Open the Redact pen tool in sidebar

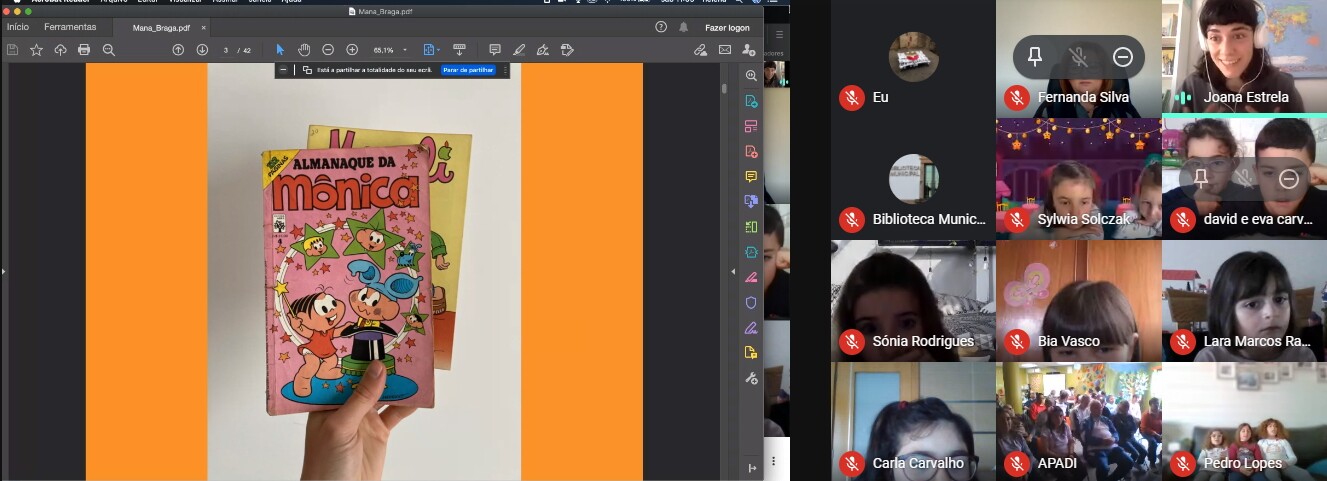(x=751, y=277)
